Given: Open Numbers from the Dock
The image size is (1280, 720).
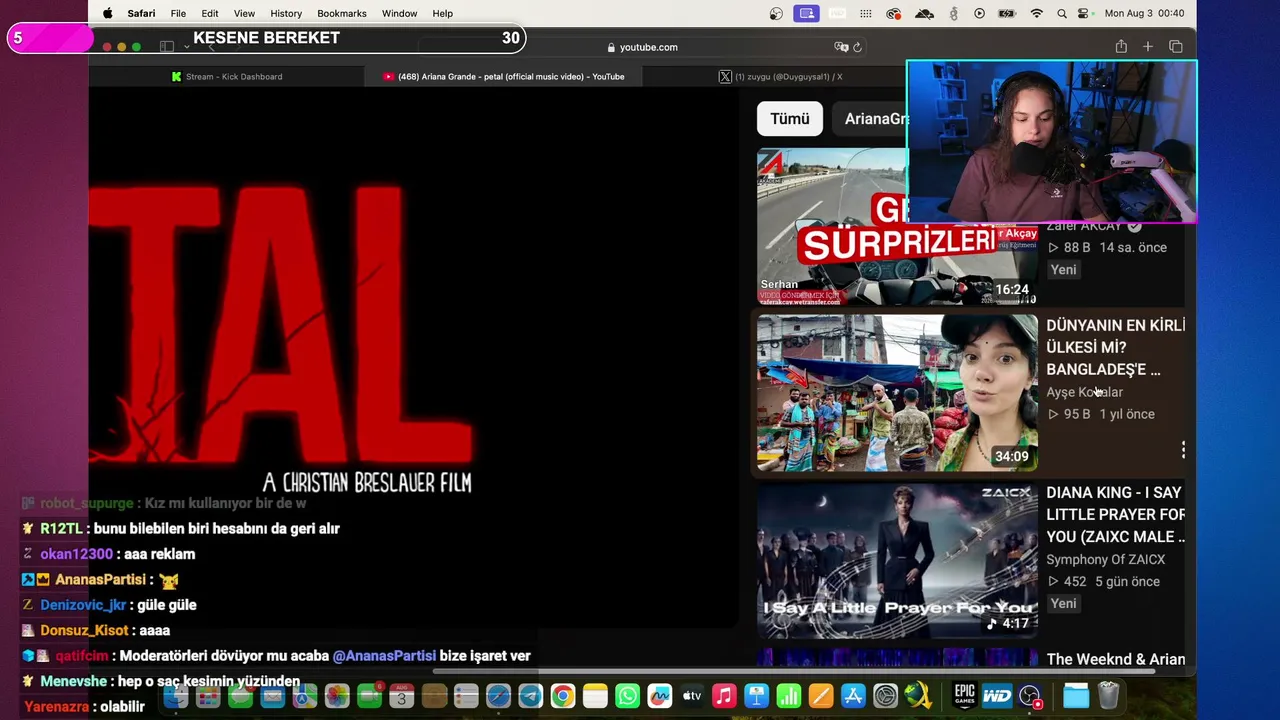Looking at the screenshot, I should click(x=788, y=696).
